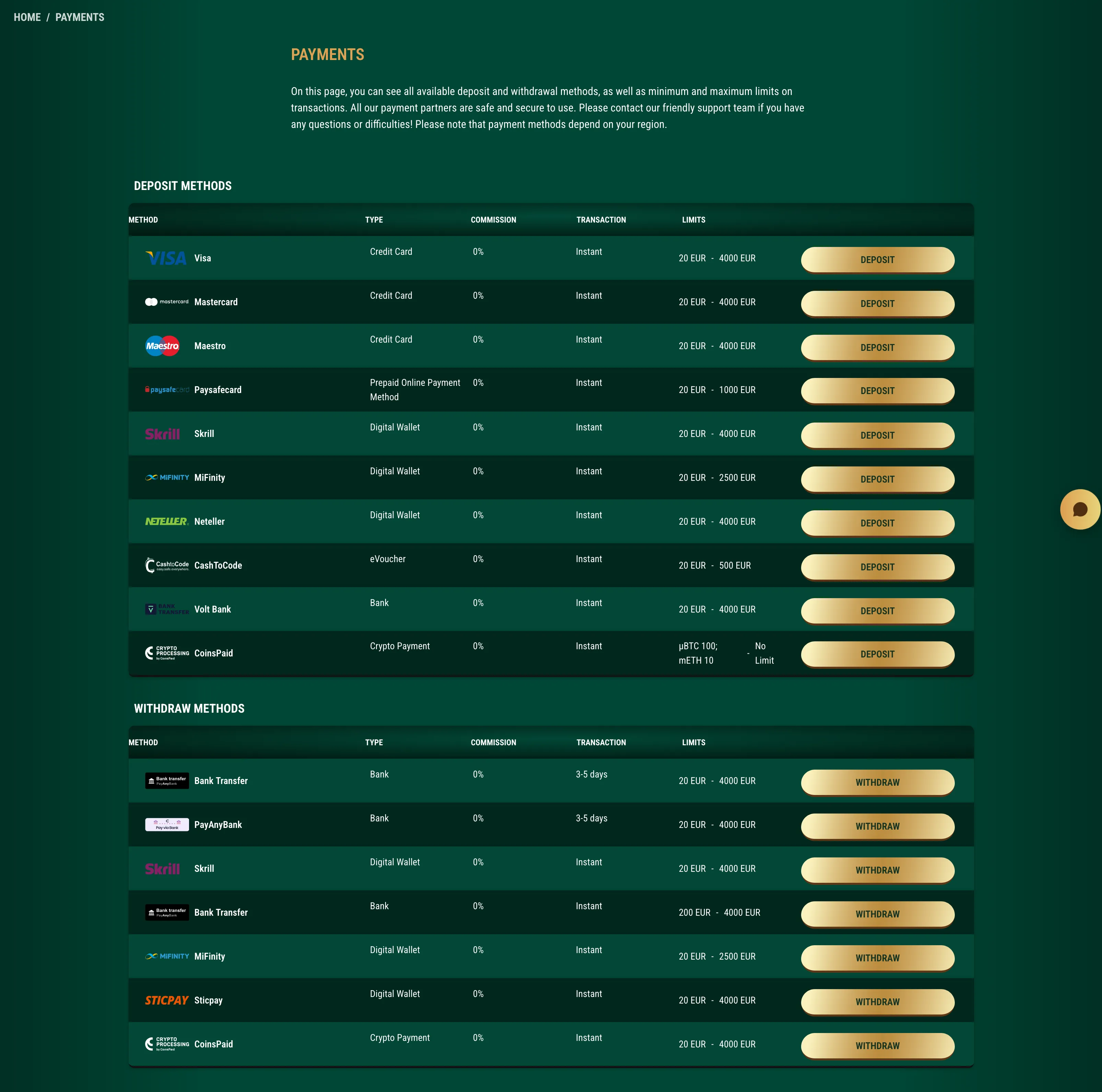Click the PayAnyBank logo

[166, 824]
